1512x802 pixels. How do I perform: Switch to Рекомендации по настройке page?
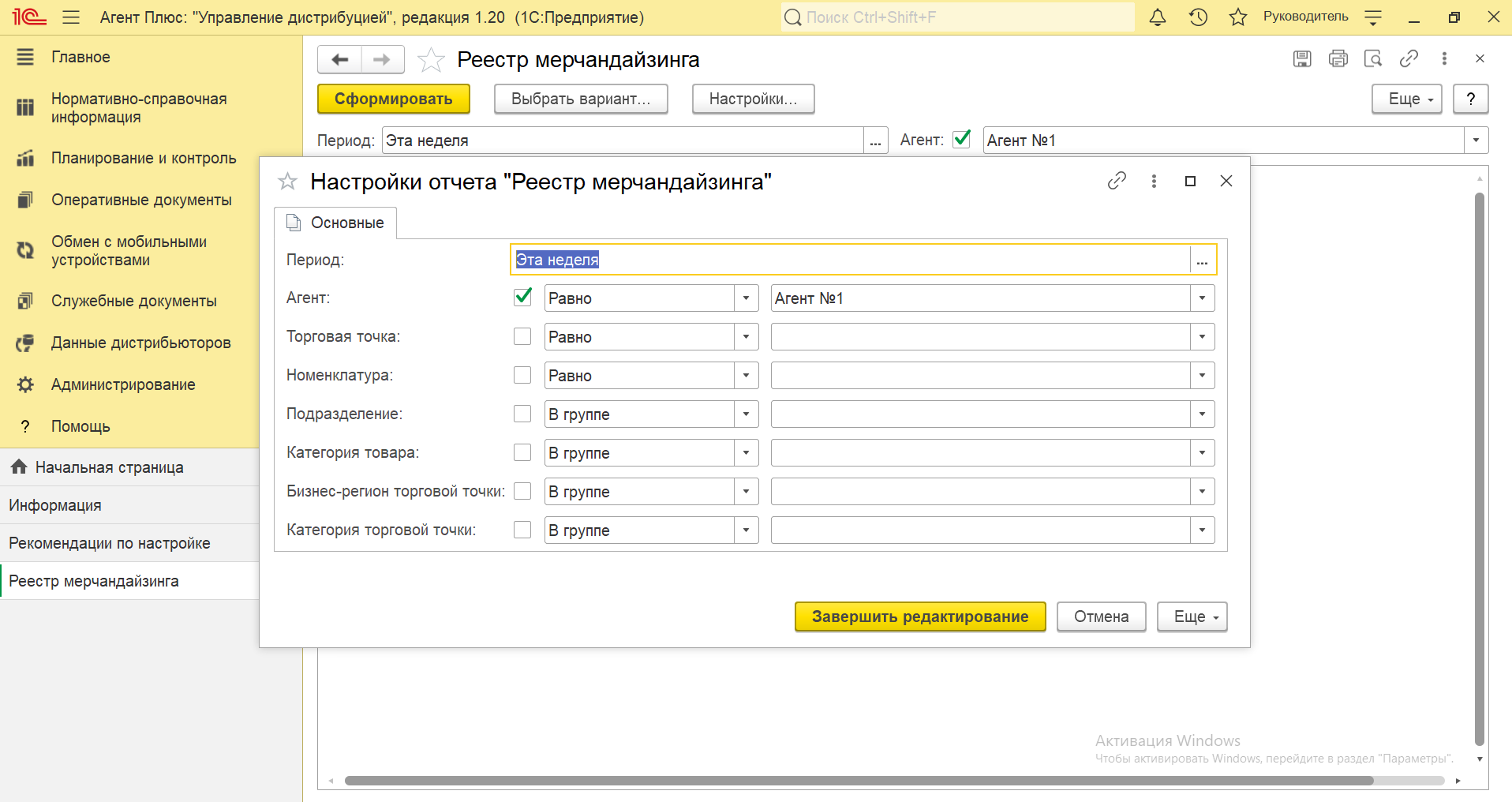pyautogui.click(x=129, y=543)
